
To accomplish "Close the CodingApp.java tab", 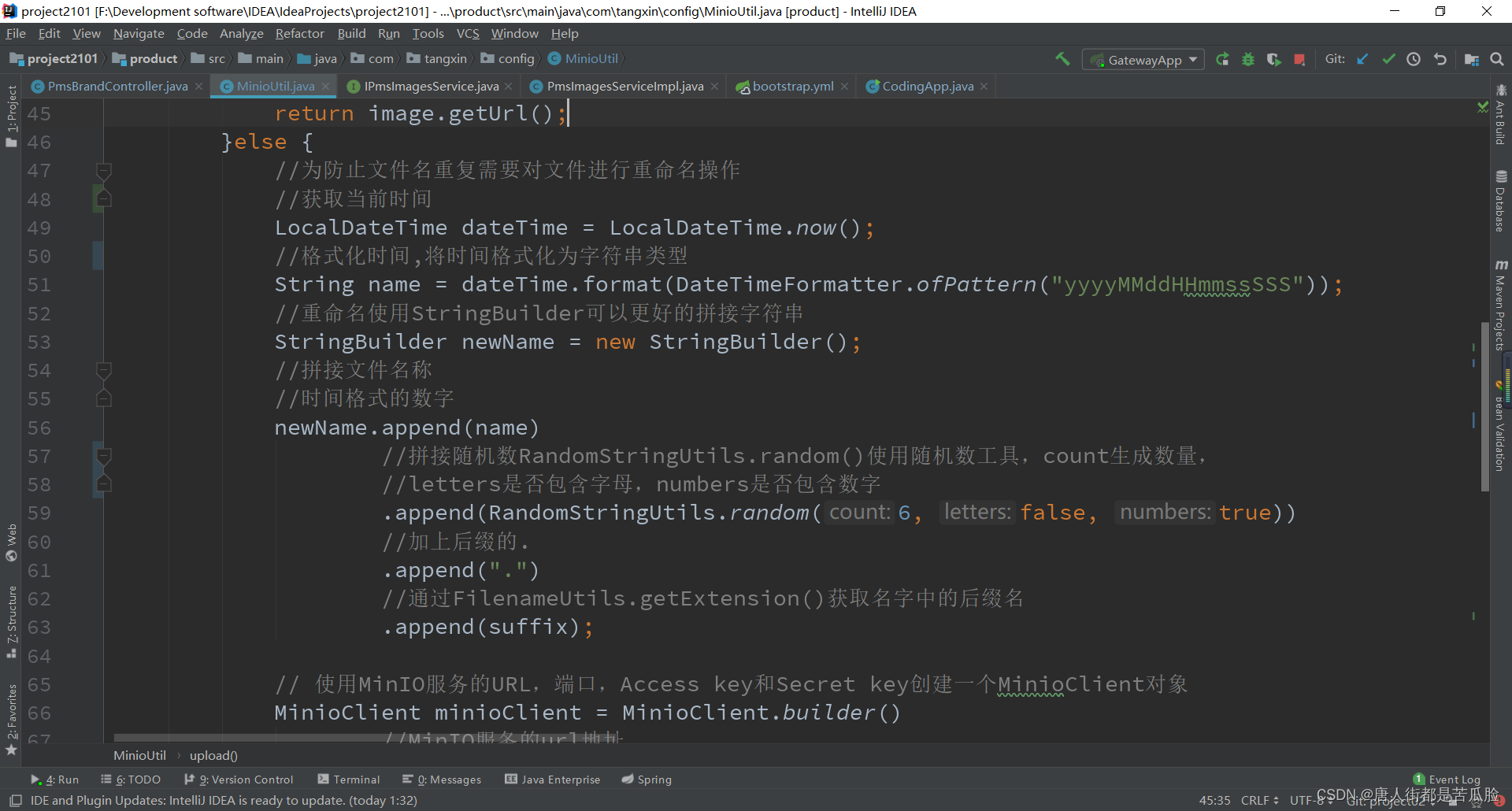I will (984, 87).
